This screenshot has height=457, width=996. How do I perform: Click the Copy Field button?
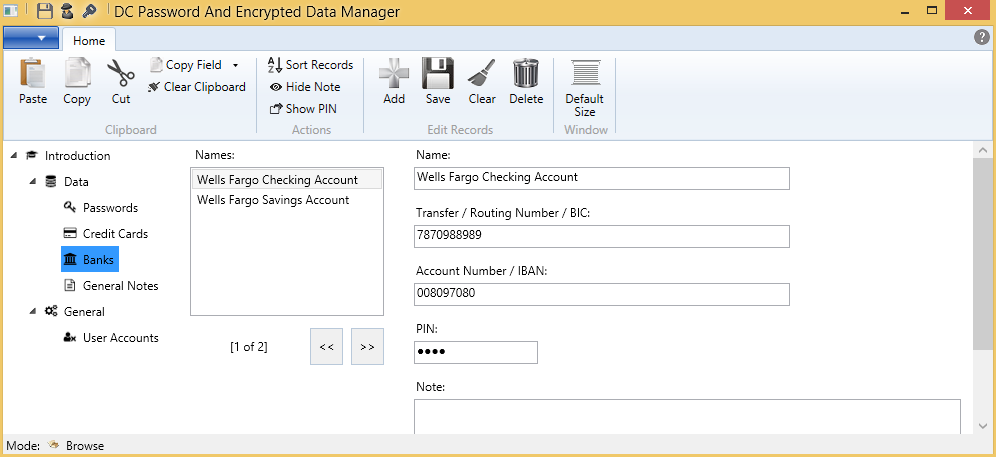(186, 65)
